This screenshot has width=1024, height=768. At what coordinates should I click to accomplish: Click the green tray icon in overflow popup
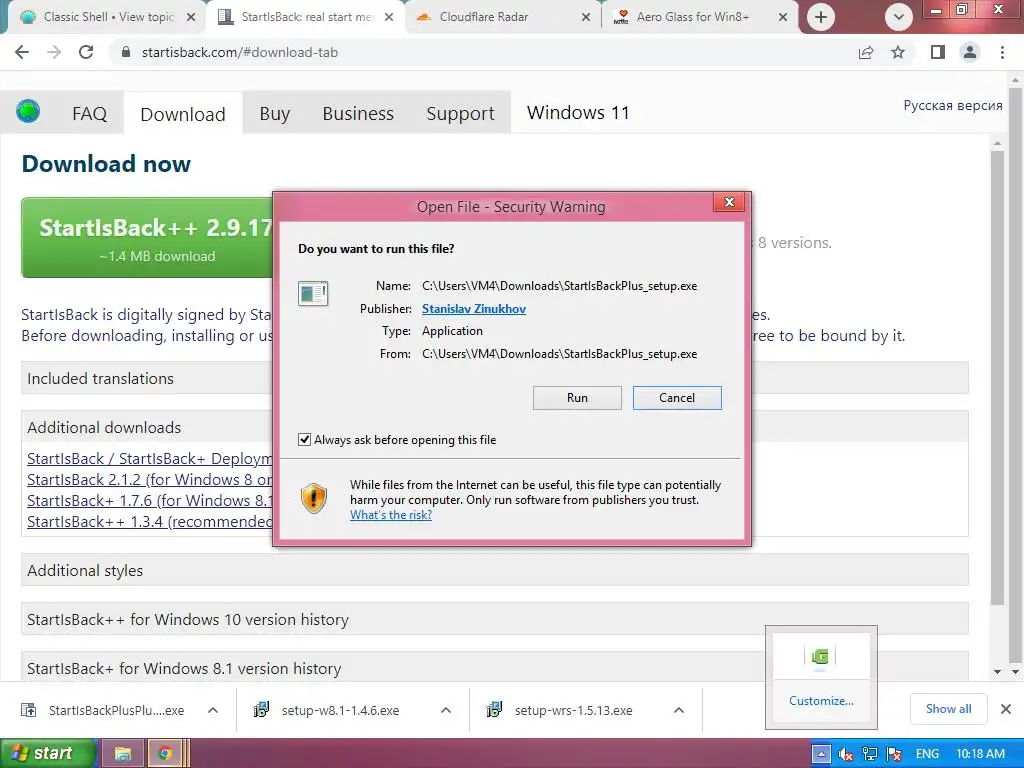tap(820, 656)
